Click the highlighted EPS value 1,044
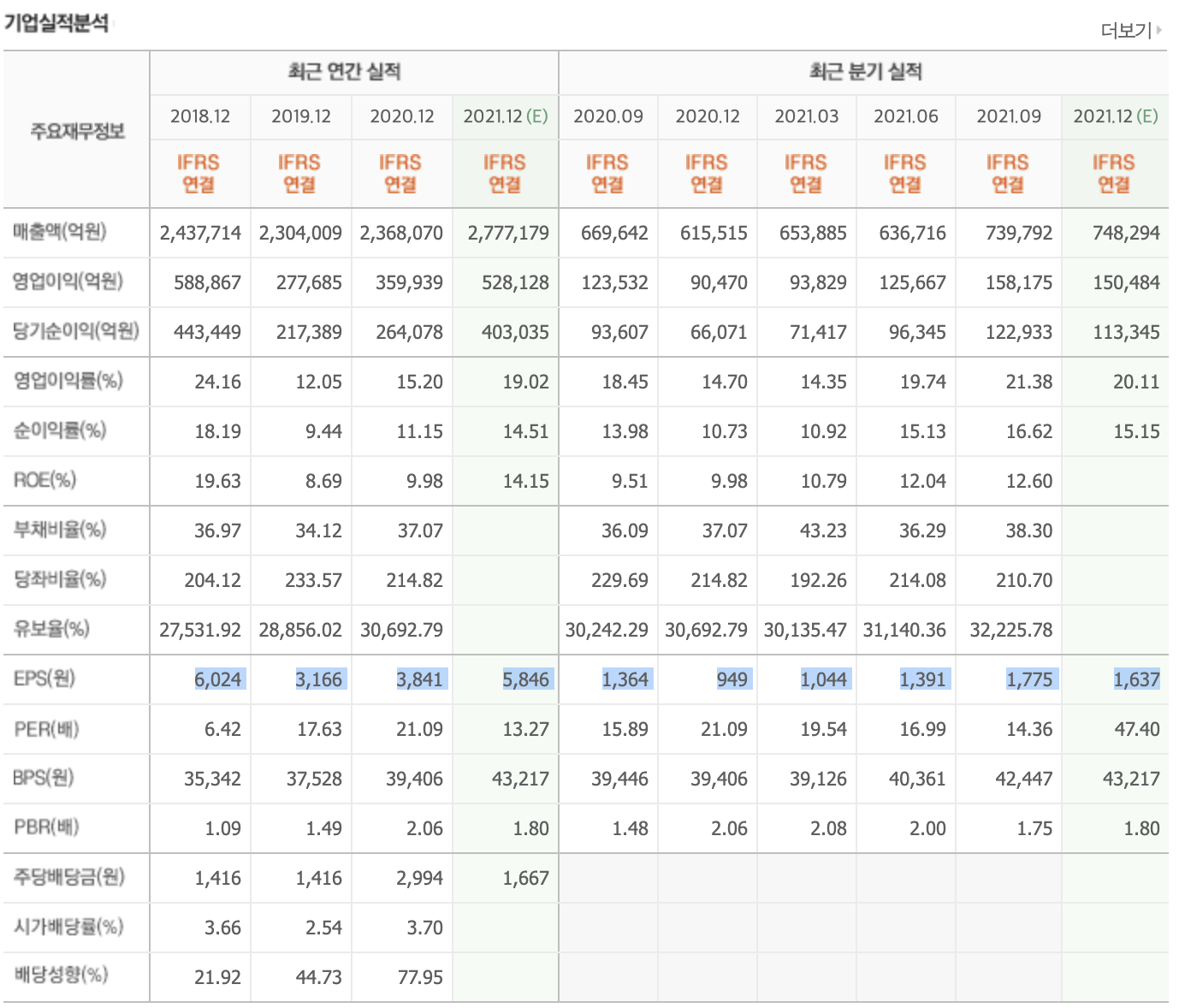This screenshot has width=1179, height=1008. click(x=824, y=679)
